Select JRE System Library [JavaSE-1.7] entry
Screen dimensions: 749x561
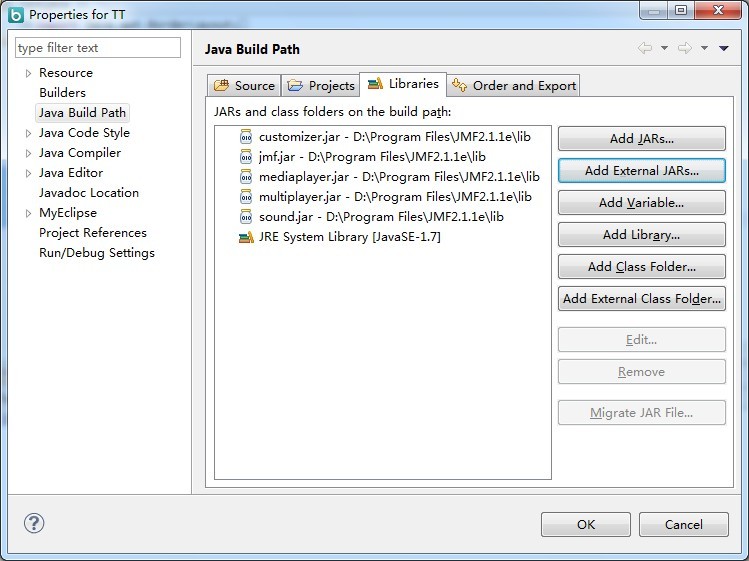(x=340, y=237)
